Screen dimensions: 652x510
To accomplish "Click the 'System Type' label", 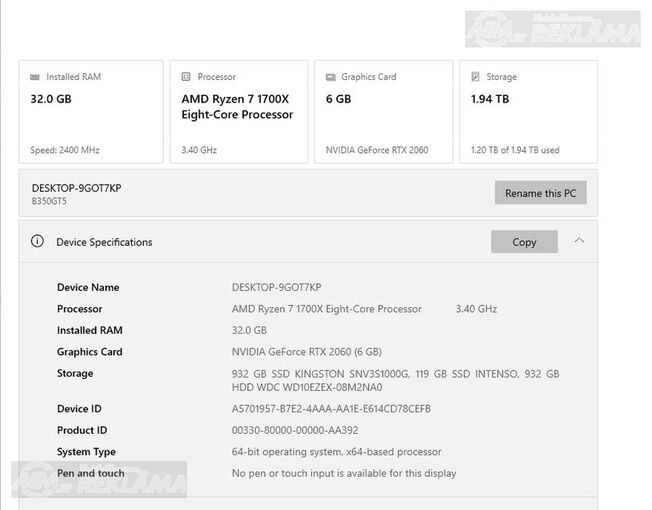I will [x=86, y=452].
